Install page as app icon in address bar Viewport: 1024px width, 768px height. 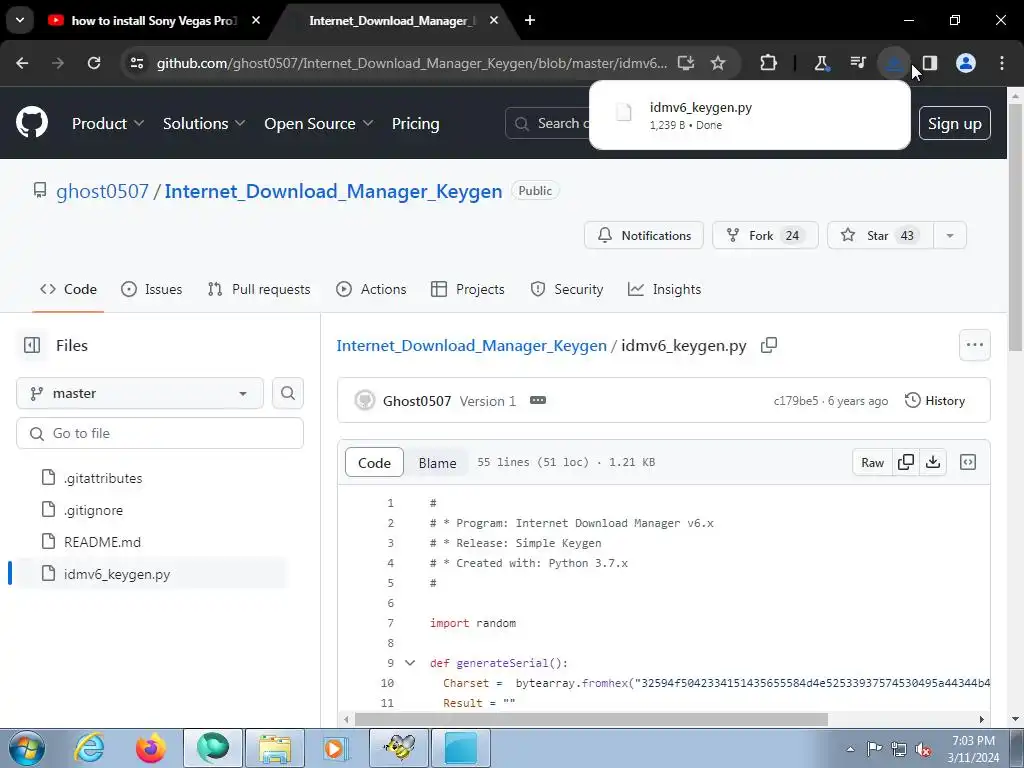685,63
